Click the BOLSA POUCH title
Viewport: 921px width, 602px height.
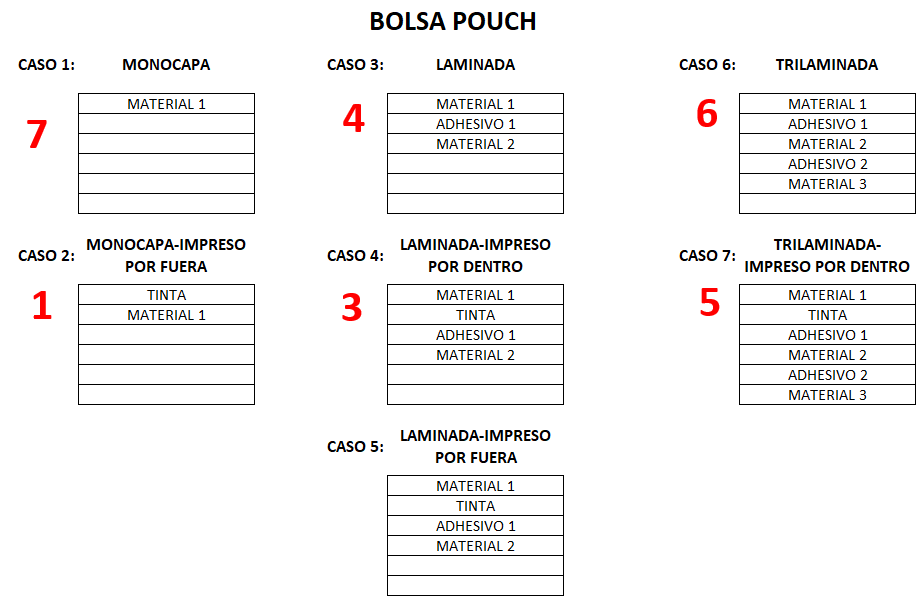pos(453,22)
